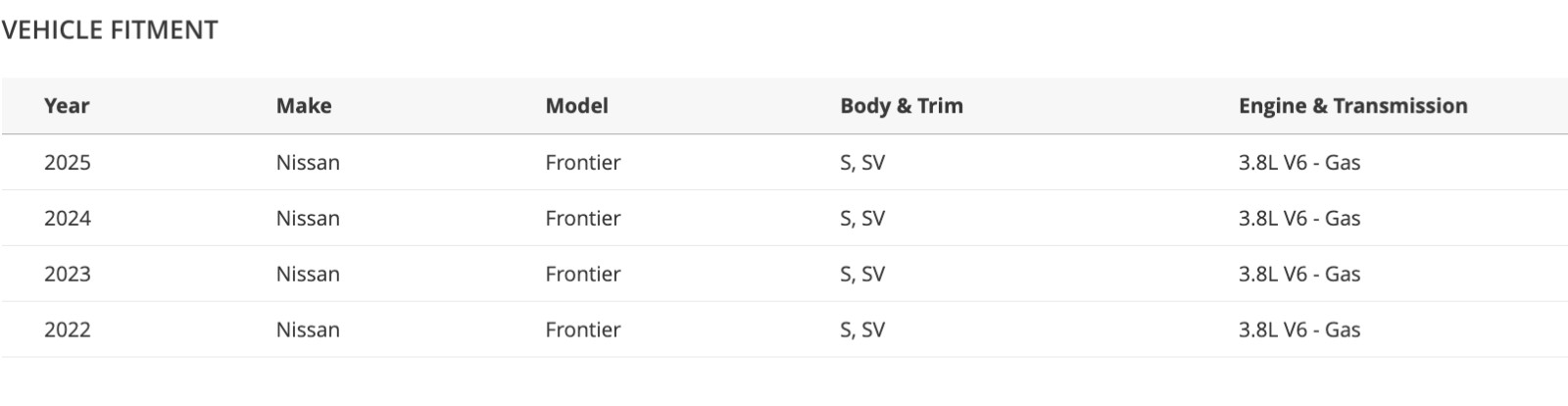This screenshot has height=406, width=1568.
Task: Click Frontier in the 2022 row
Action: [x=583, y=330]
